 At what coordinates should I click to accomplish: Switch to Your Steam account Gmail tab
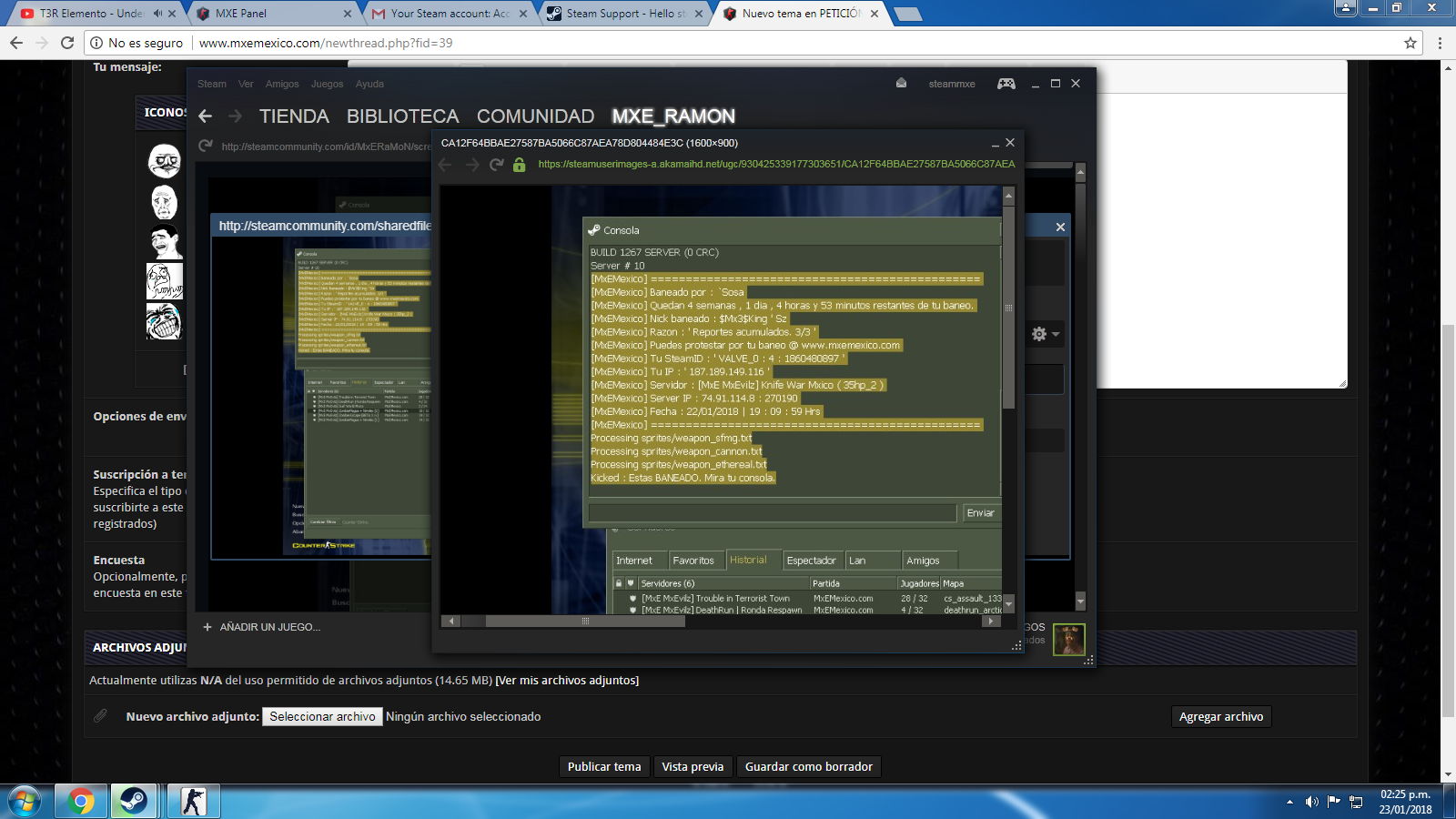coord(450,14)
